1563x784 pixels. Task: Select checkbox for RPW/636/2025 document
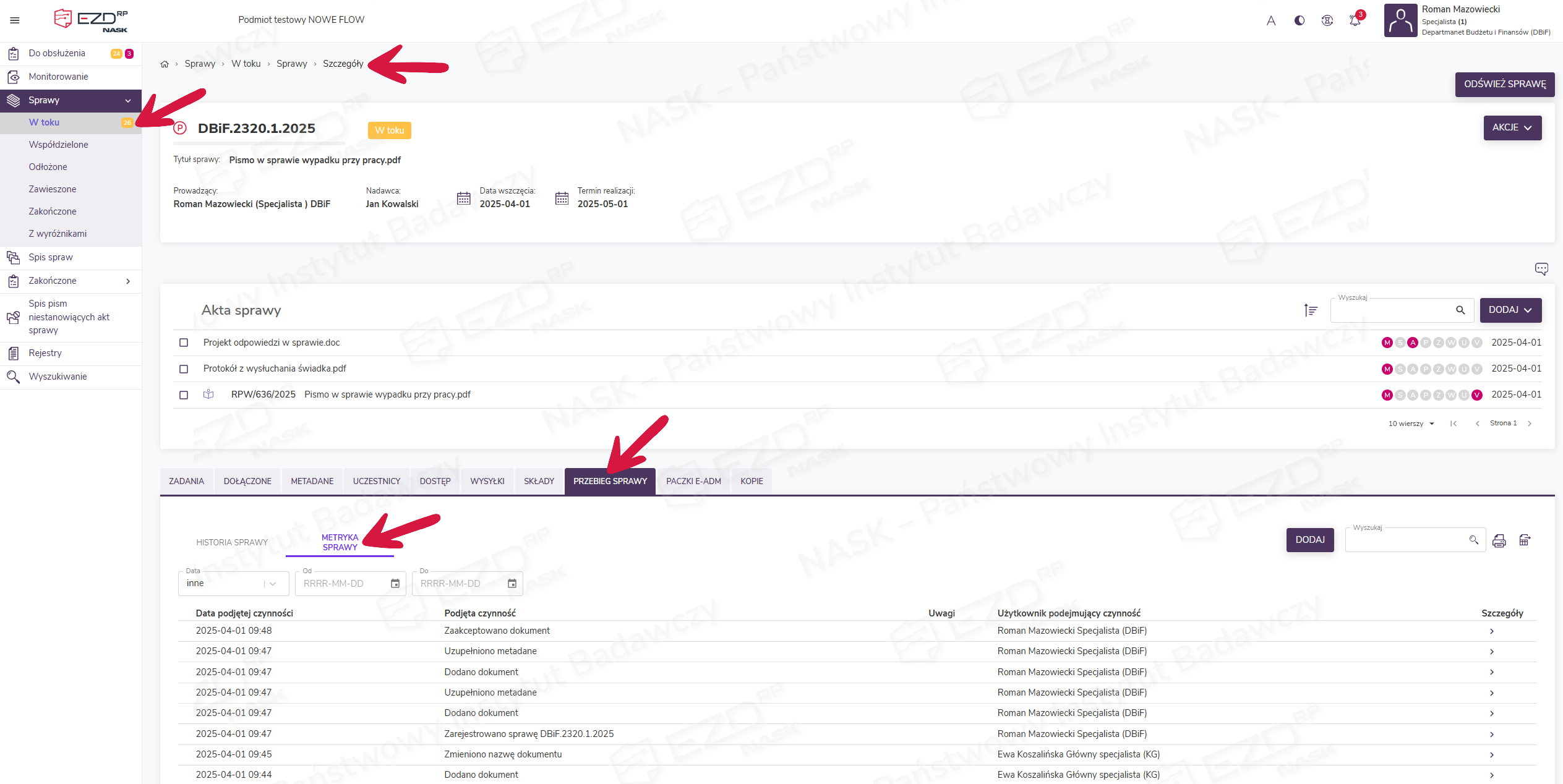coord(184,395)
